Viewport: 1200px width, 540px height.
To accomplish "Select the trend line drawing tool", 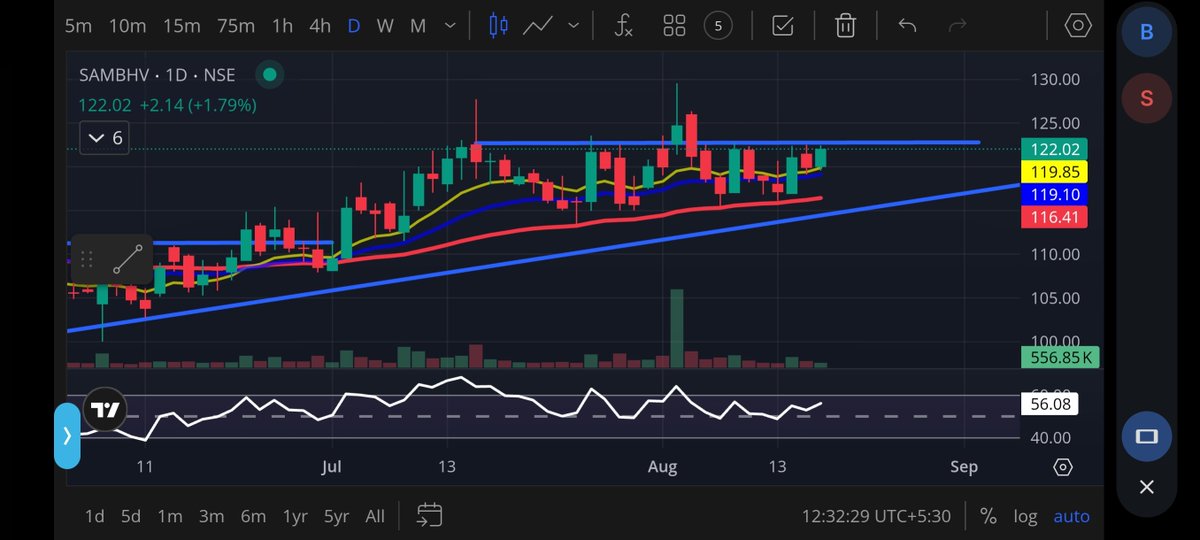I will pyautogui.click(x=127, y=260).
